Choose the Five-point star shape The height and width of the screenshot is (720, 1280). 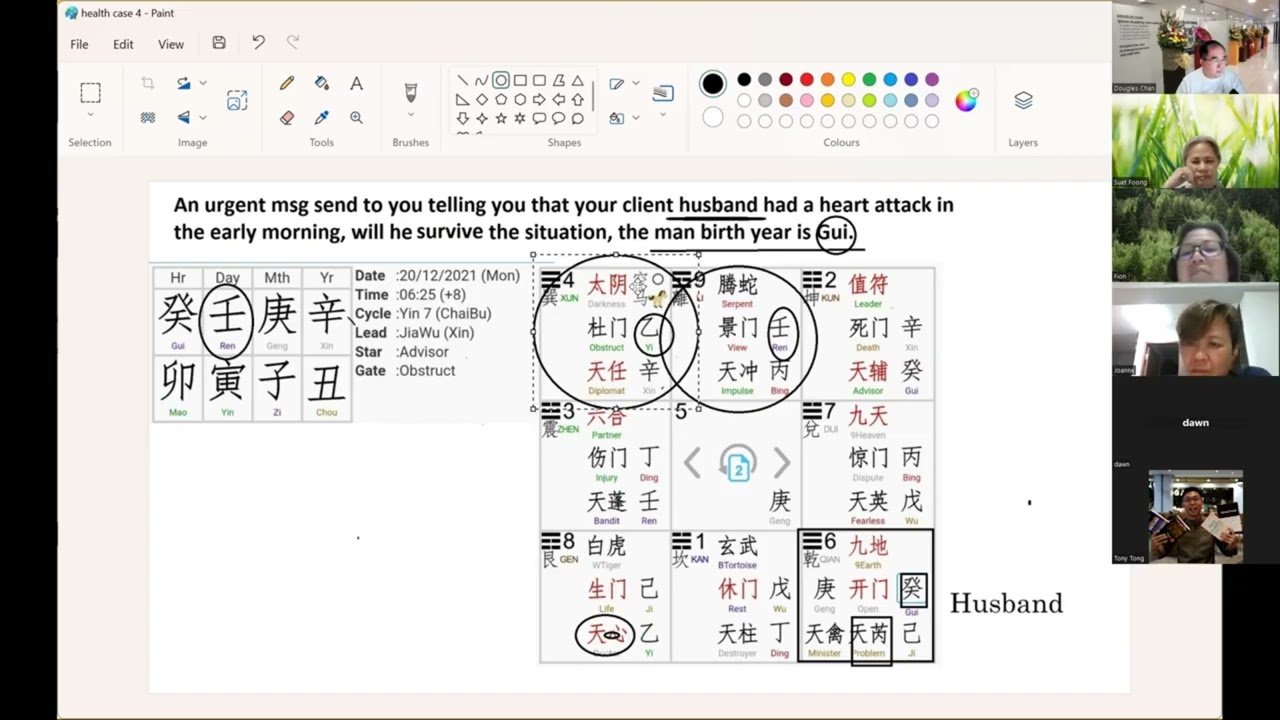[x=500, y=119]
